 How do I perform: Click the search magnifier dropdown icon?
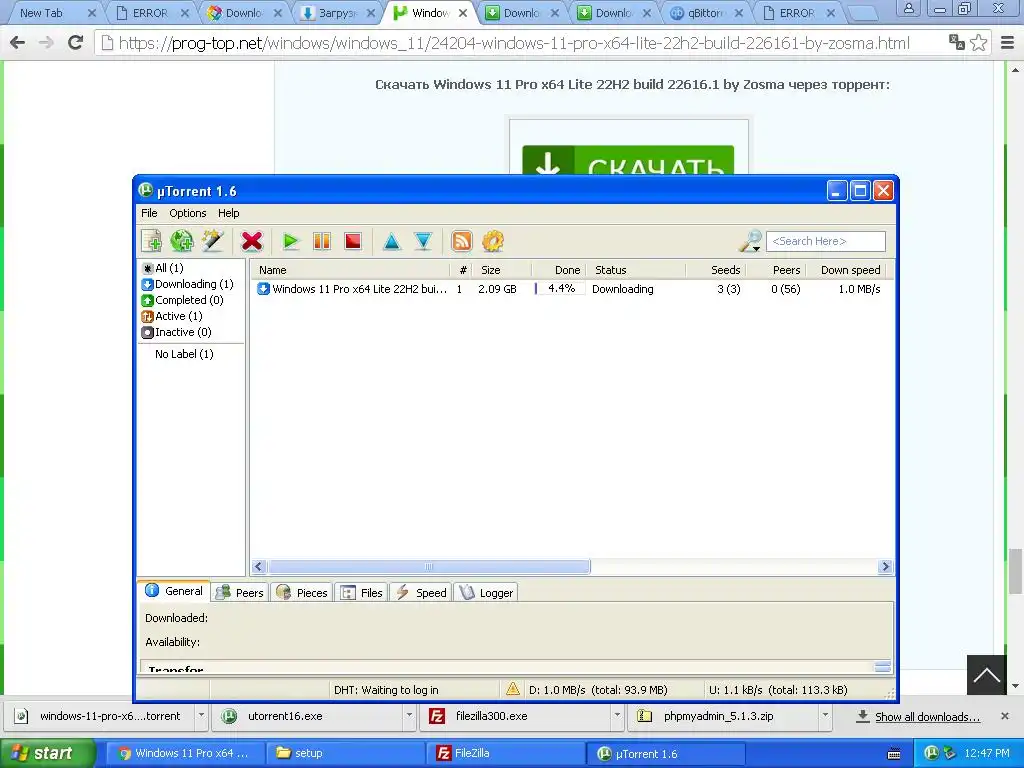[x=750, y=241]
